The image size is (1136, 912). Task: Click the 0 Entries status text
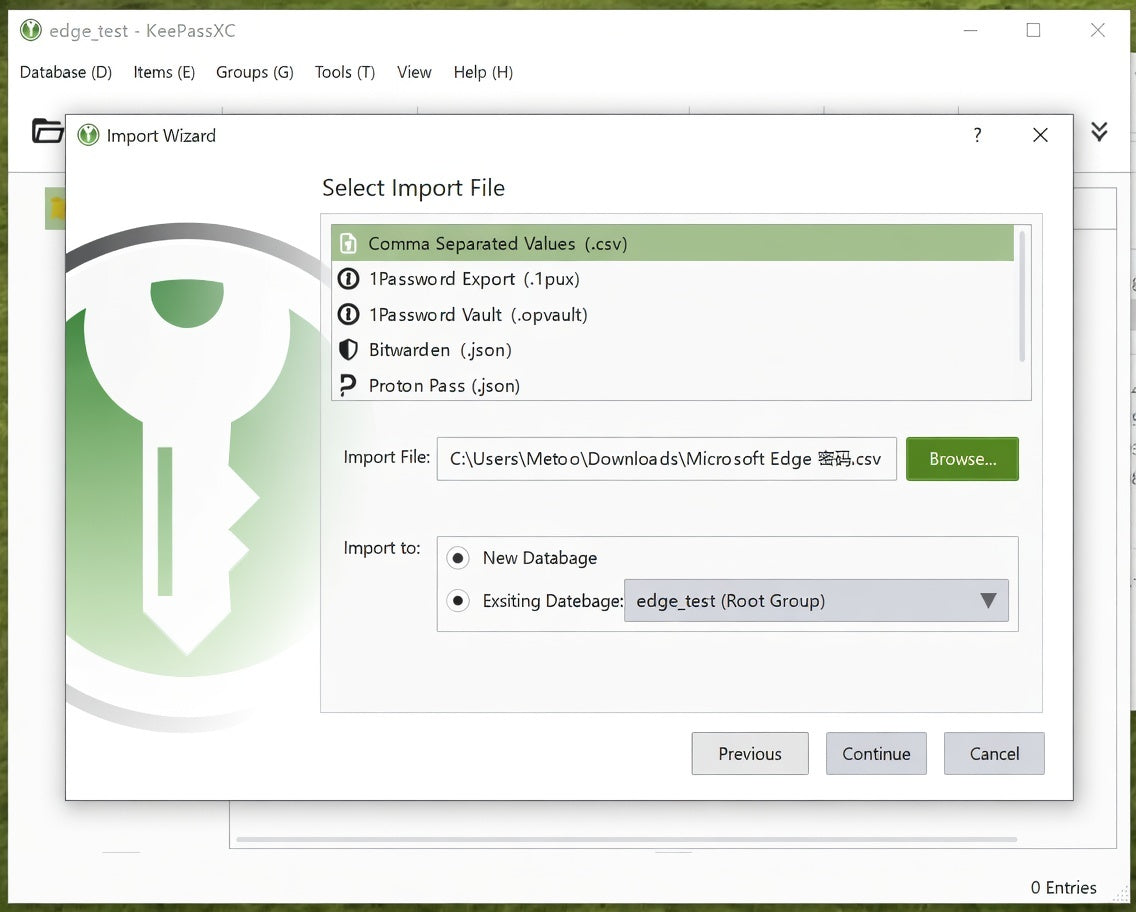click(1064, 887)
